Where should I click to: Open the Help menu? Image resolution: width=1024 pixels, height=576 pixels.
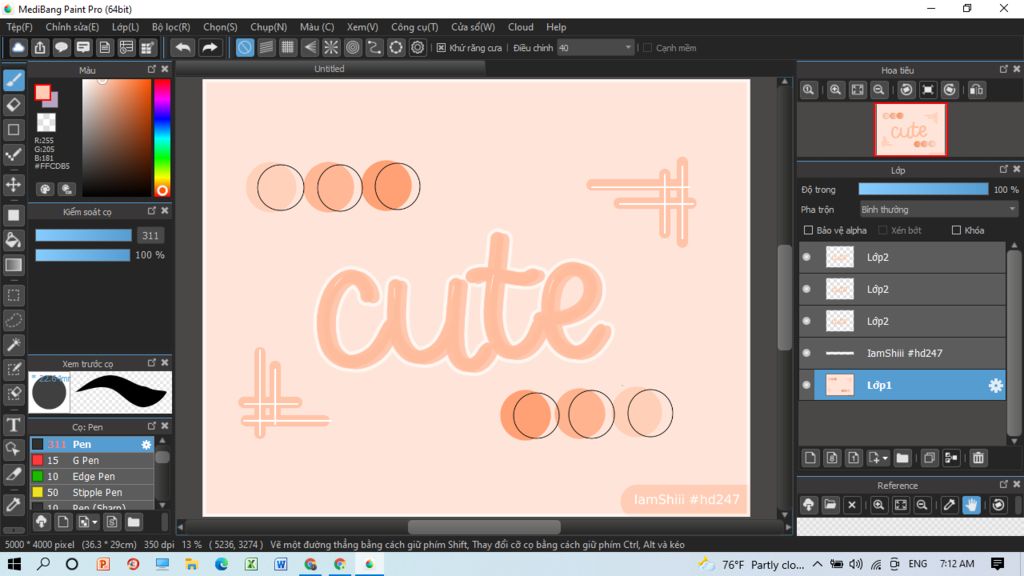coord(556,27)
